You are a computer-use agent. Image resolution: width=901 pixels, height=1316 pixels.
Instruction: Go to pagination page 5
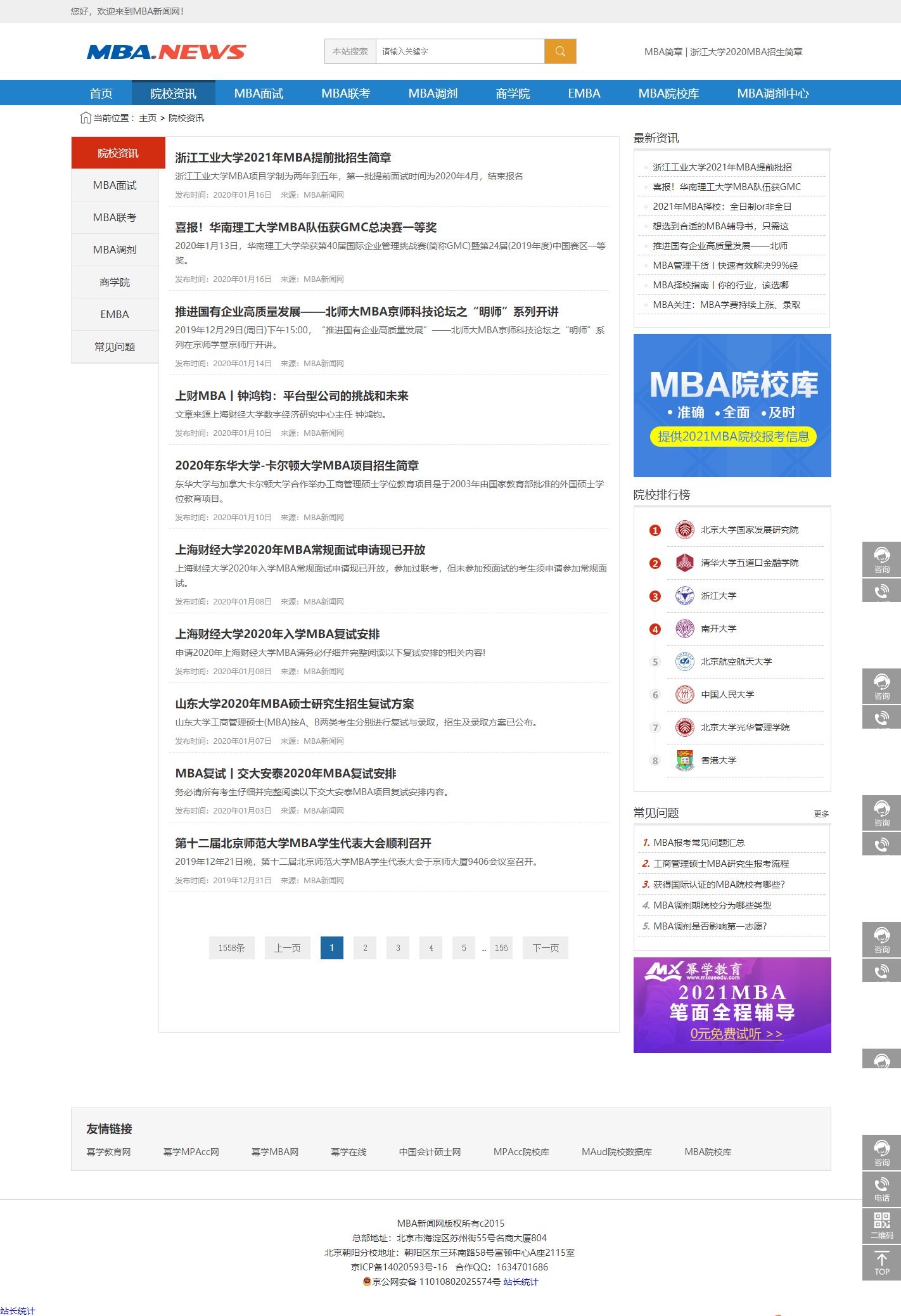[464, 948]
